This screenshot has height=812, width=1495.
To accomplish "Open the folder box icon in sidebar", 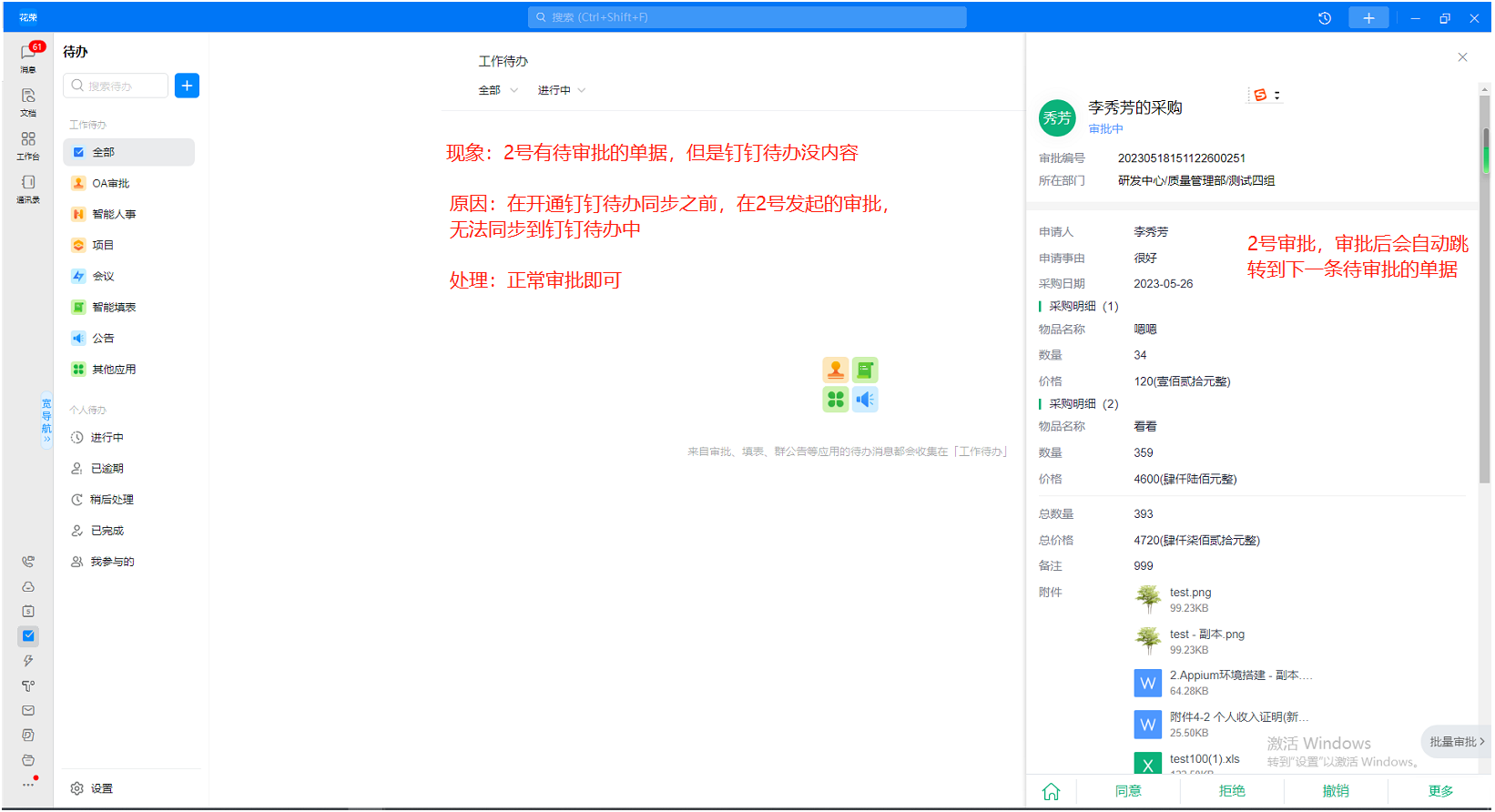I will tap(28, 760).
